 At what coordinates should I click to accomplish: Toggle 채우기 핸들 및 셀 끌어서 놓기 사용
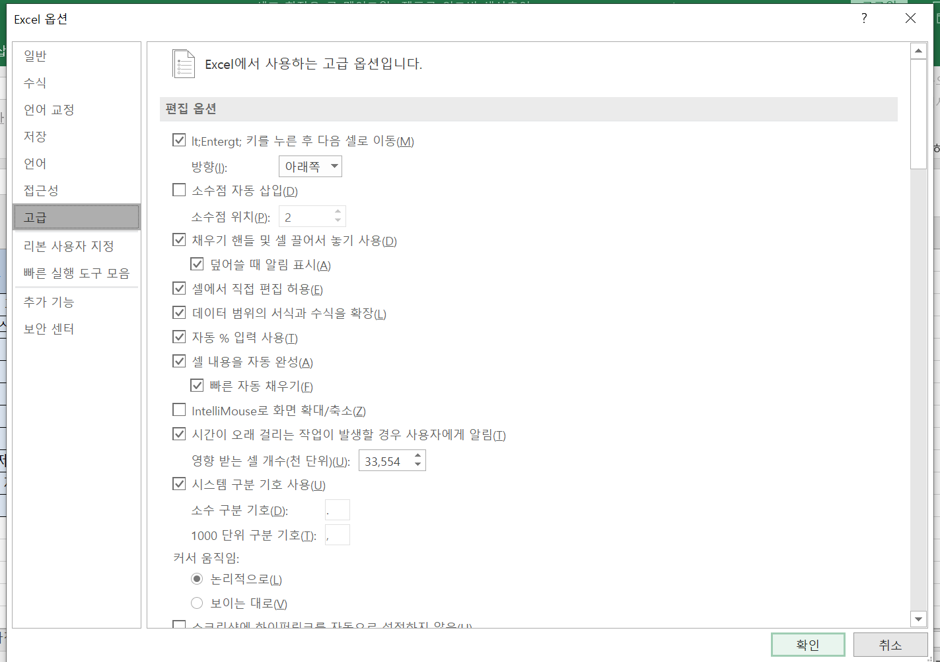coord(179,240)
